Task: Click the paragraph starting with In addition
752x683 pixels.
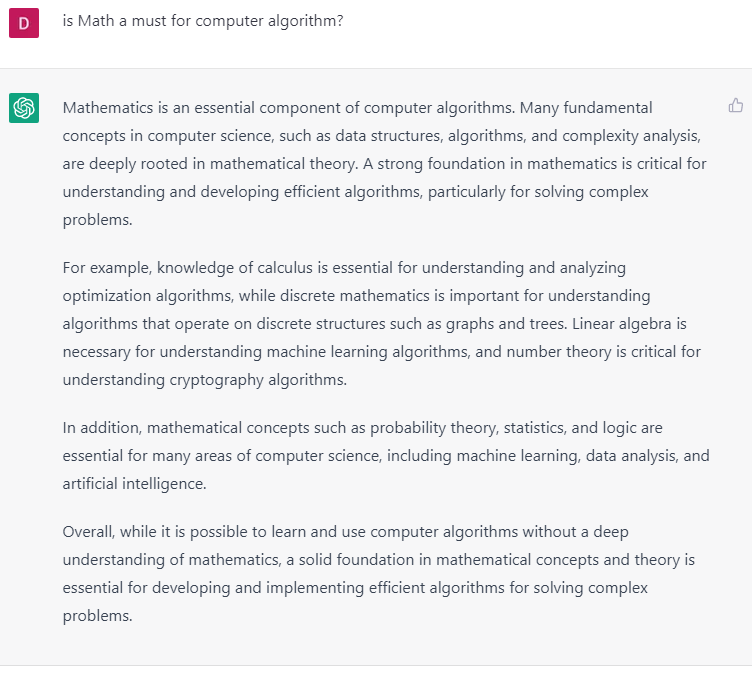Action: (385, 455)
